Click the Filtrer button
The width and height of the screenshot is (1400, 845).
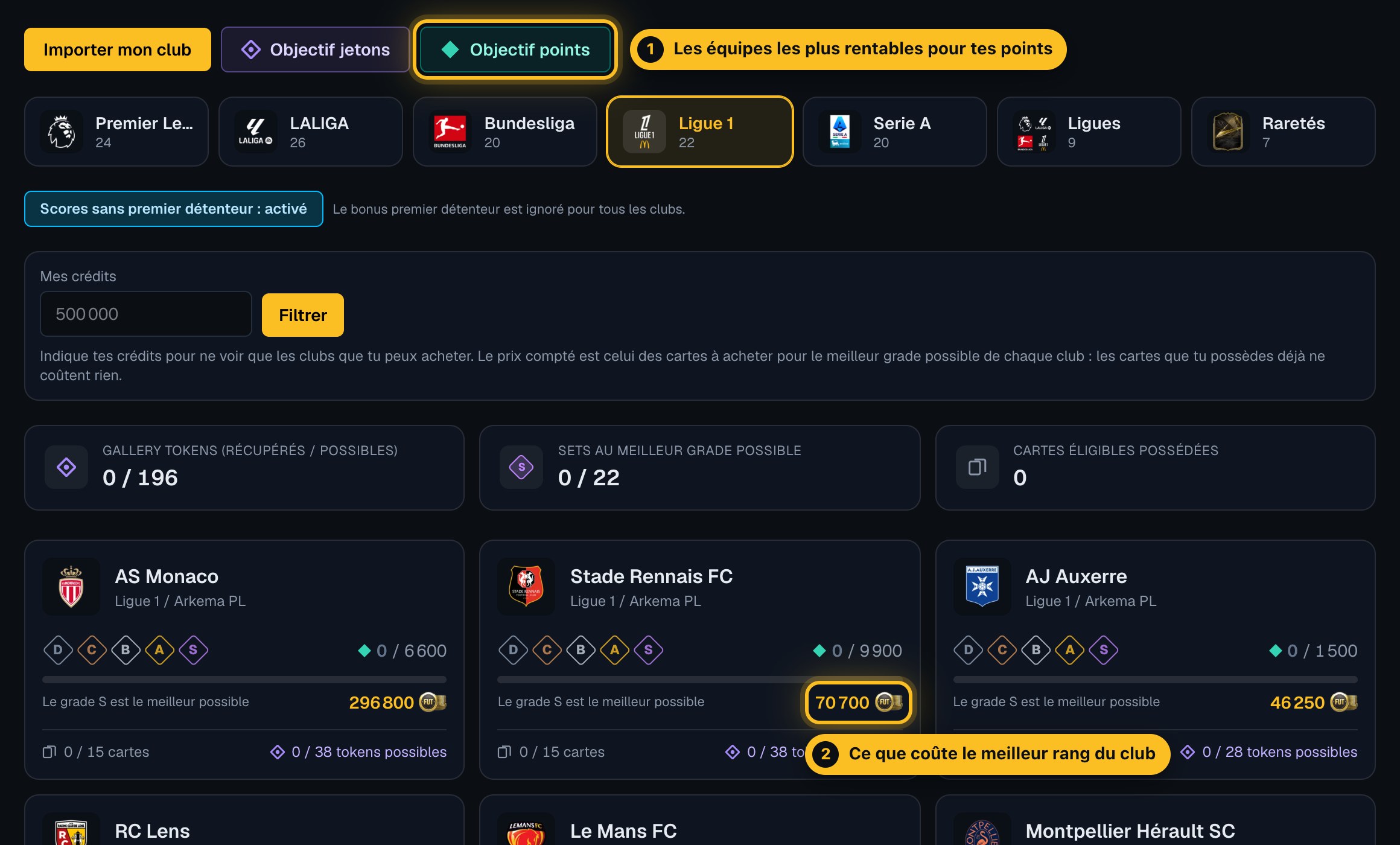coord(303,315)
